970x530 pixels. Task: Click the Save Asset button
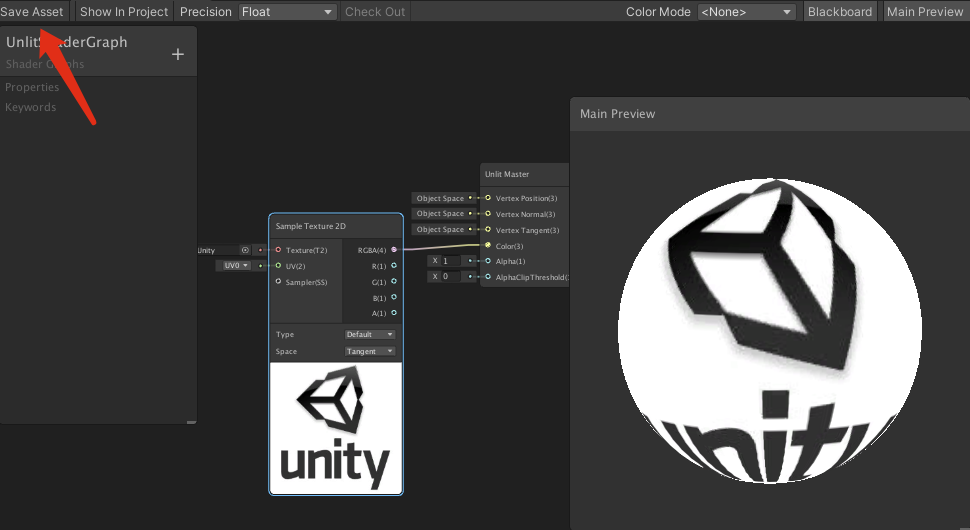click(33, 12)
